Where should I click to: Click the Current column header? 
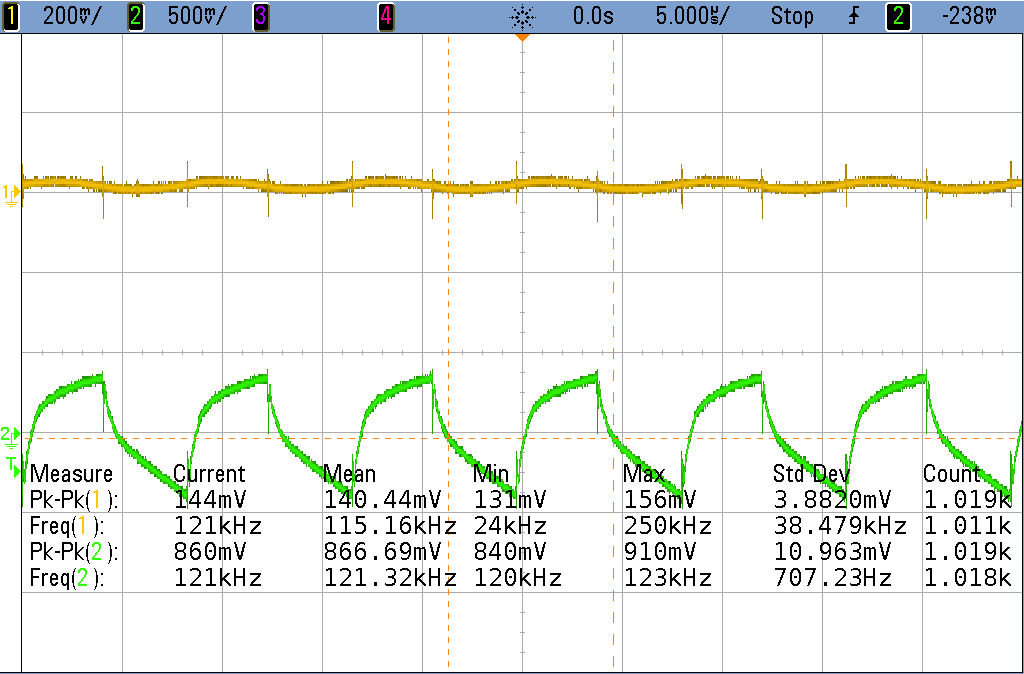pos(209,473)
